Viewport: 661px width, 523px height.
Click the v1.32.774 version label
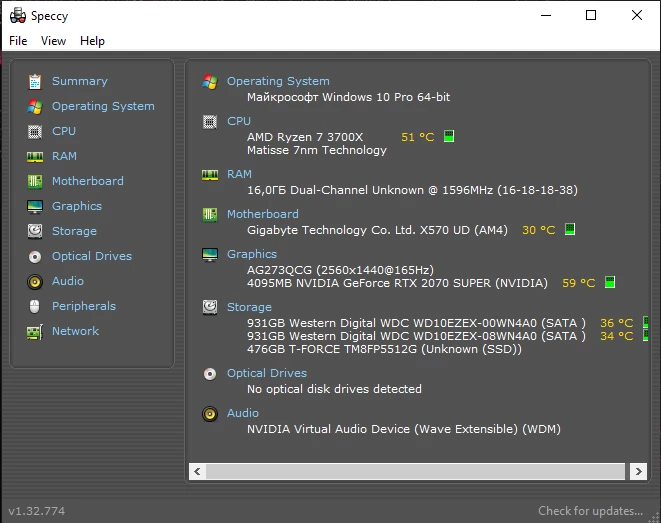point(37,511)
